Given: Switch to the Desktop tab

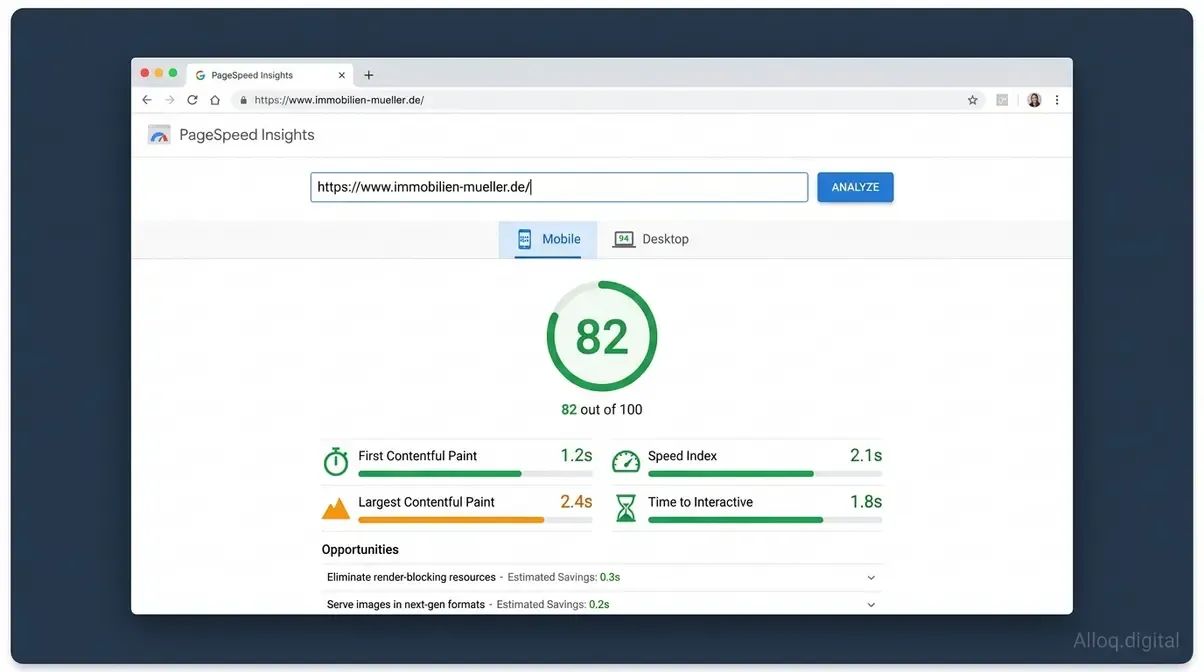Looking at the screenshot, I should point(651,240).
